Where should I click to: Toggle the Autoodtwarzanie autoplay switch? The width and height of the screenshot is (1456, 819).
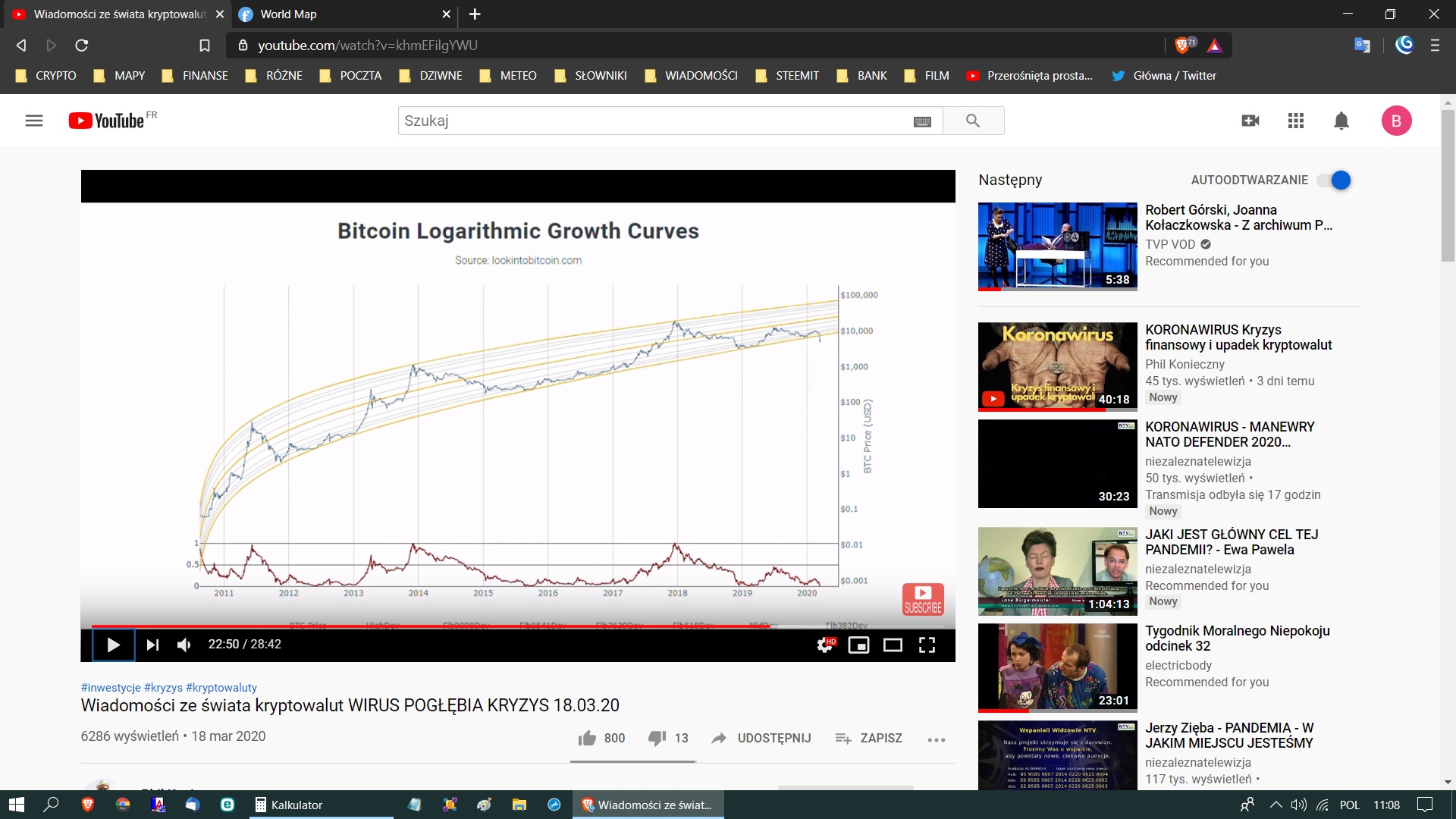1334,180
